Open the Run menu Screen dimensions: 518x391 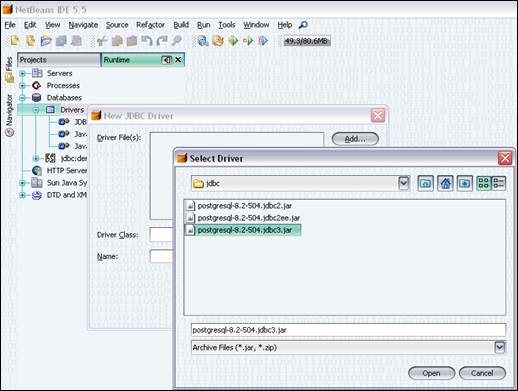click(204, 25)
